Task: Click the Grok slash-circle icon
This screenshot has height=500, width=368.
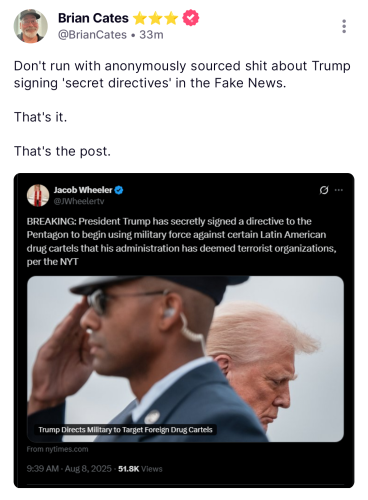Action: (x=324, y=190)
